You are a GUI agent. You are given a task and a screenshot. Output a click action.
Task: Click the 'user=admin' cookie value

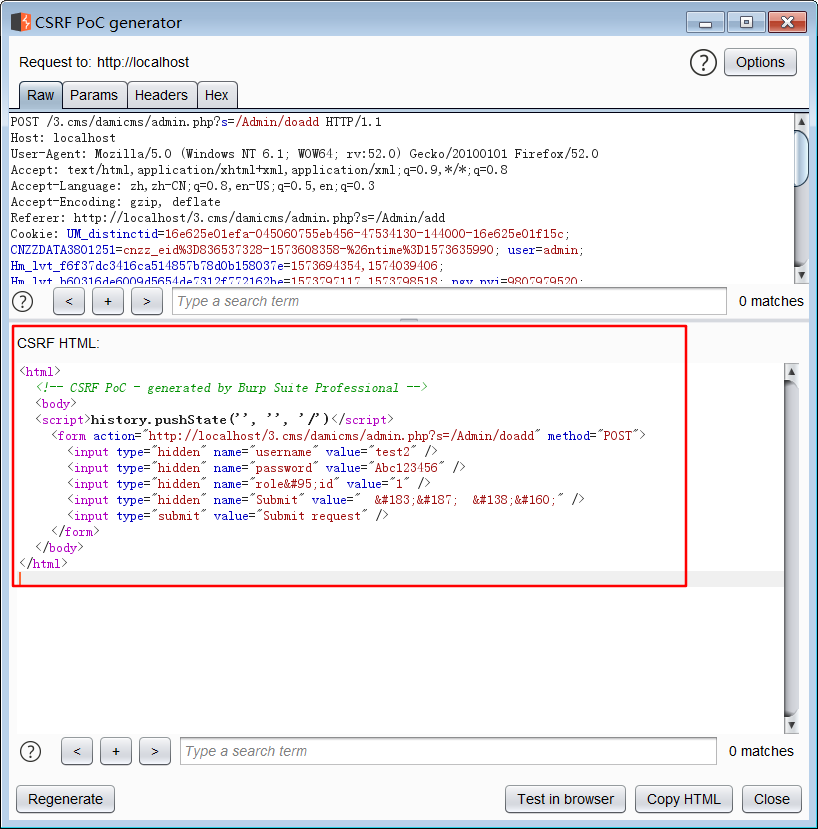pyautogui.click(x=544, y=250)
